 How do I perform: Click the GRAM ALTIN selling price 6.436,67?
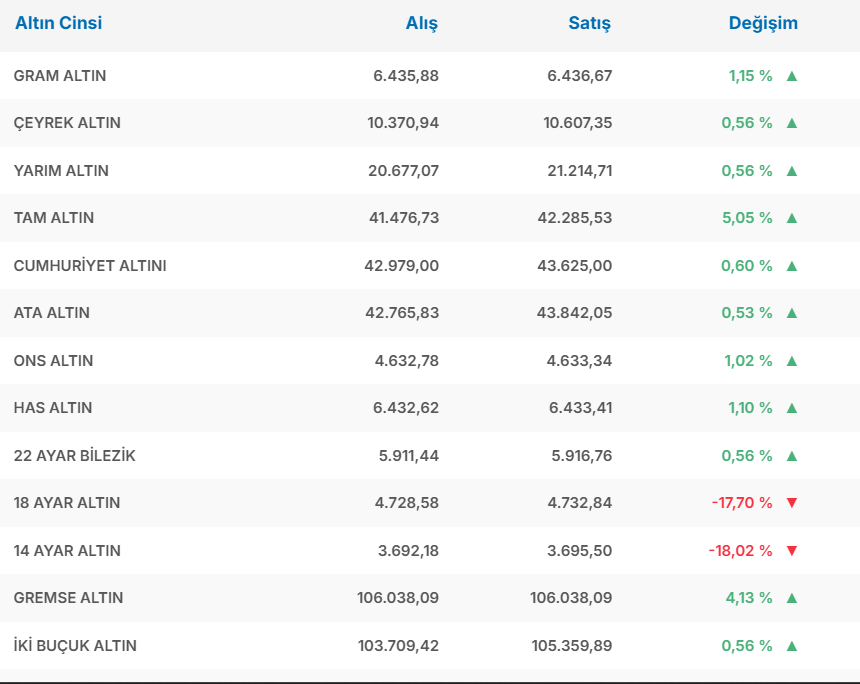[579, 76]
